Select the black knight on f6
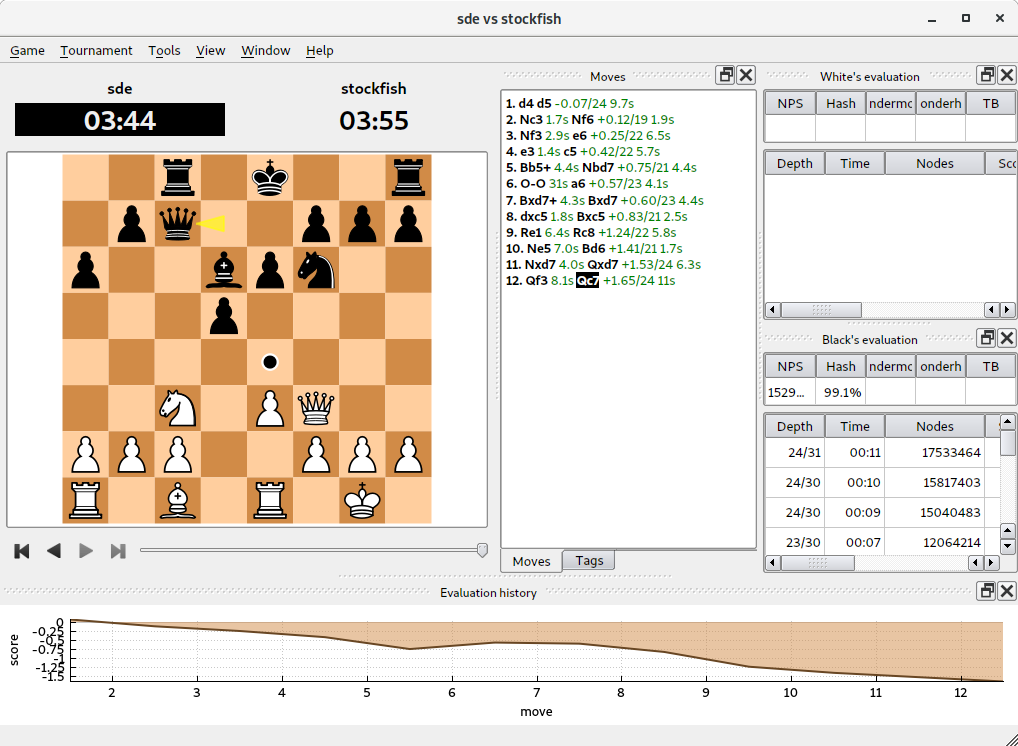The width and height of the screenshot is (1018, 746). 316,270
